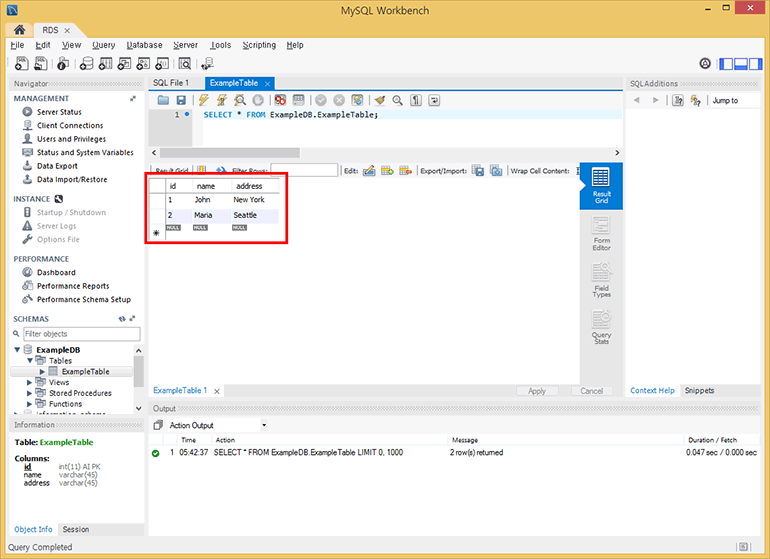Open a SQL script file via the folder icon

tap(163, 100)
